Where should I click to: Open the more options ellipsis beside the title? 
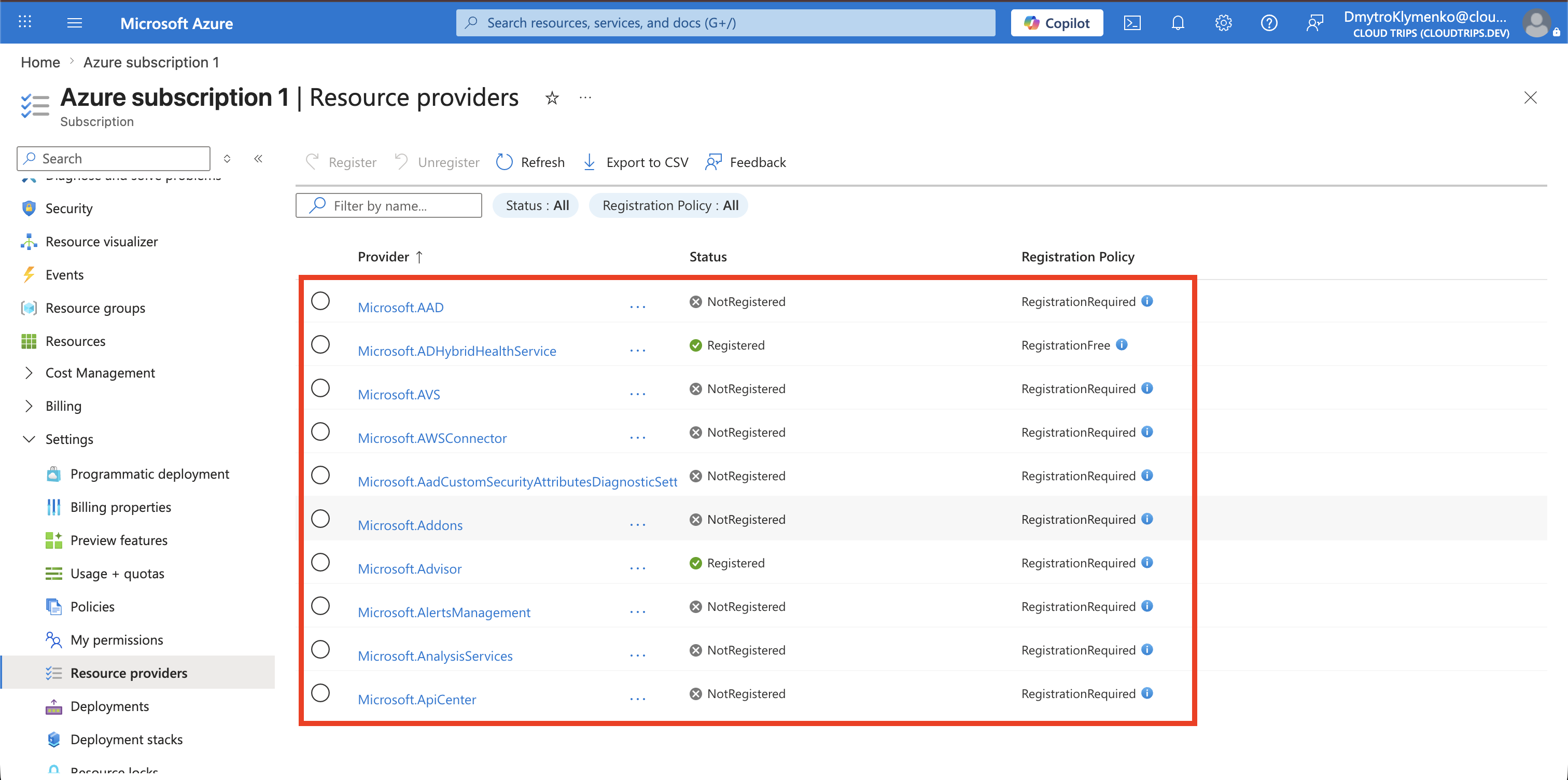585,97
